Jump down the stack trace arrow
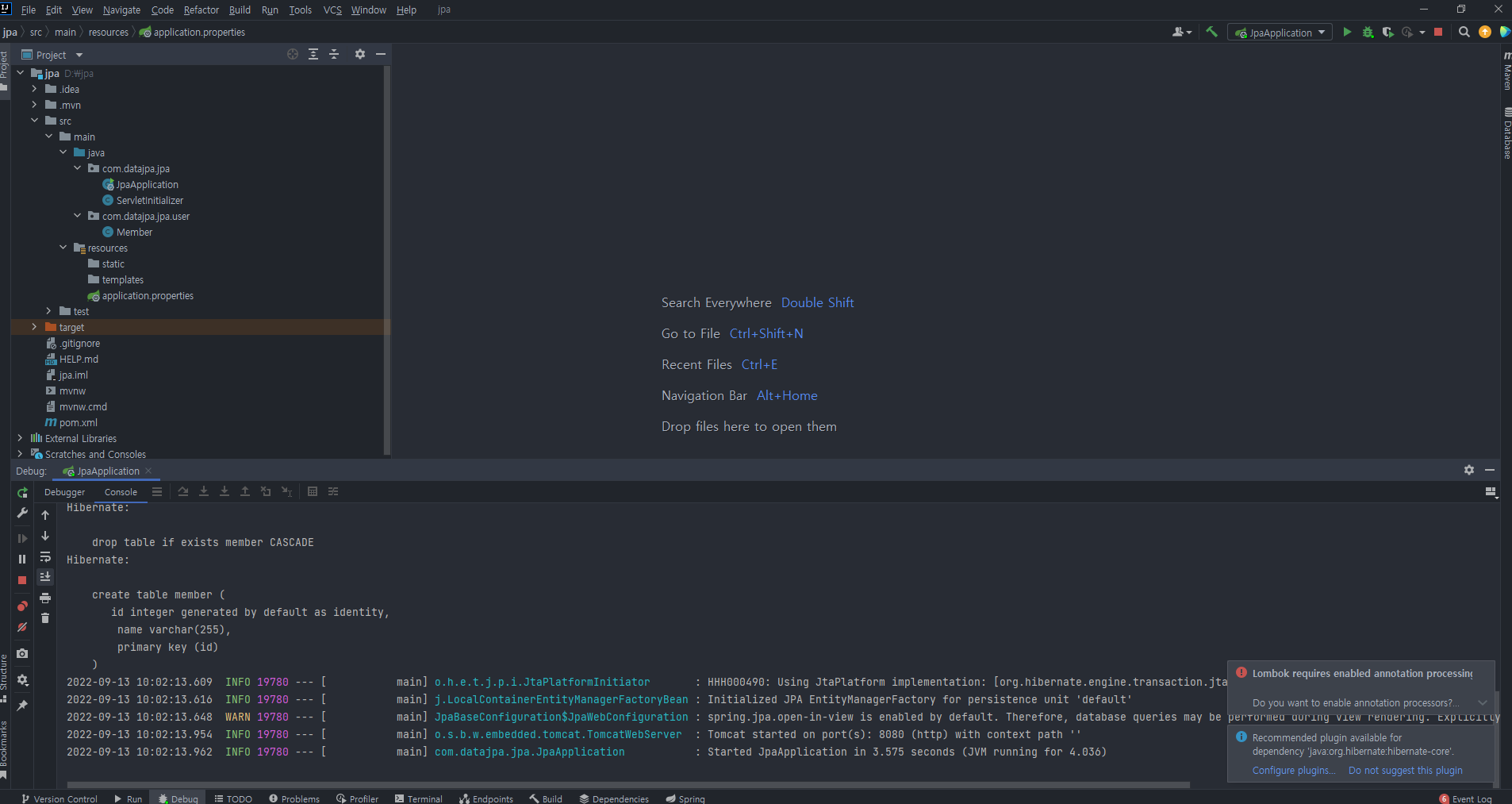This screenshot has width=1512, height=804. tap(45, 536)
